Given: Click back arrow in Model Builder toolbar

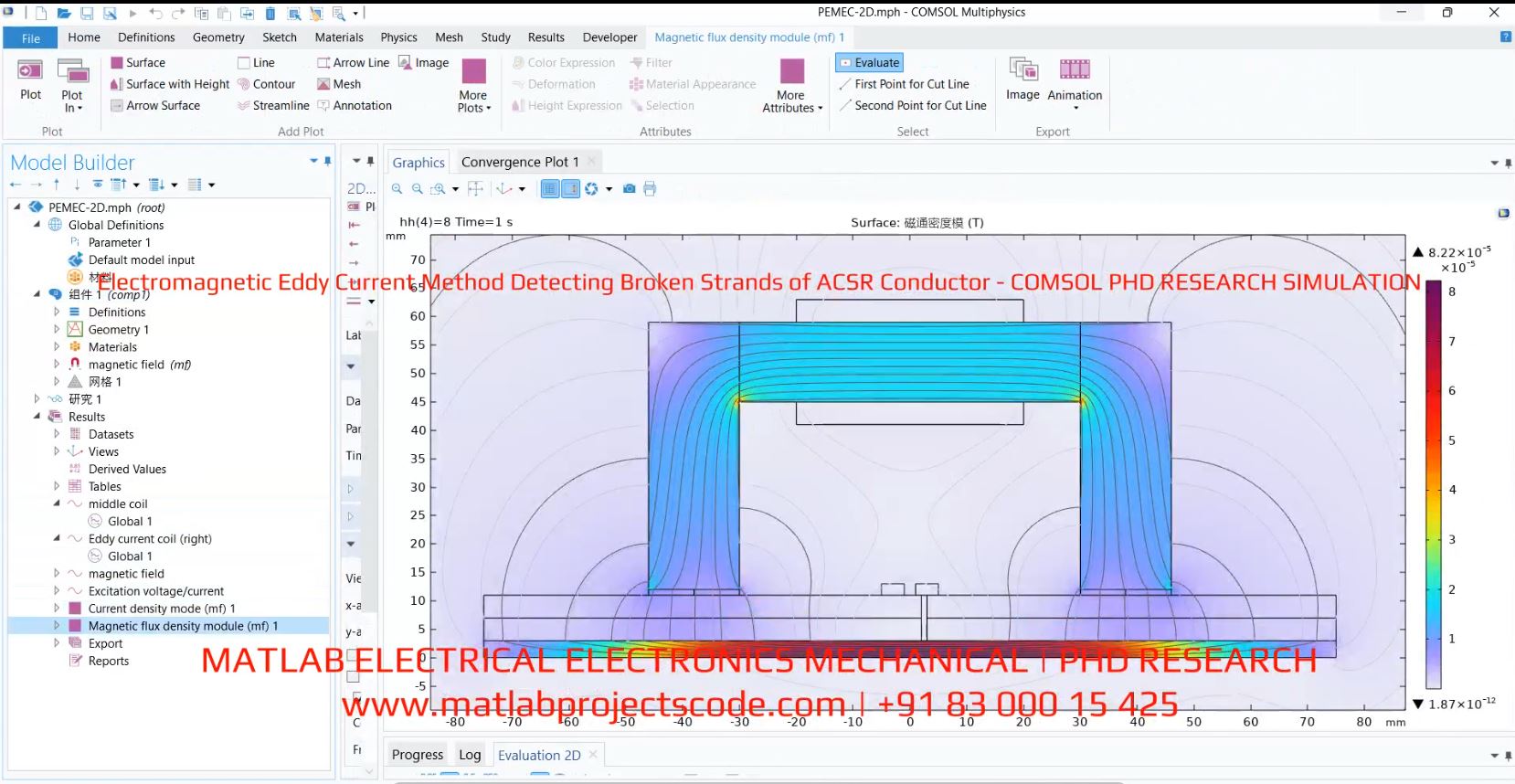Looking at the screenshot, I should click(x=16, y=185).
